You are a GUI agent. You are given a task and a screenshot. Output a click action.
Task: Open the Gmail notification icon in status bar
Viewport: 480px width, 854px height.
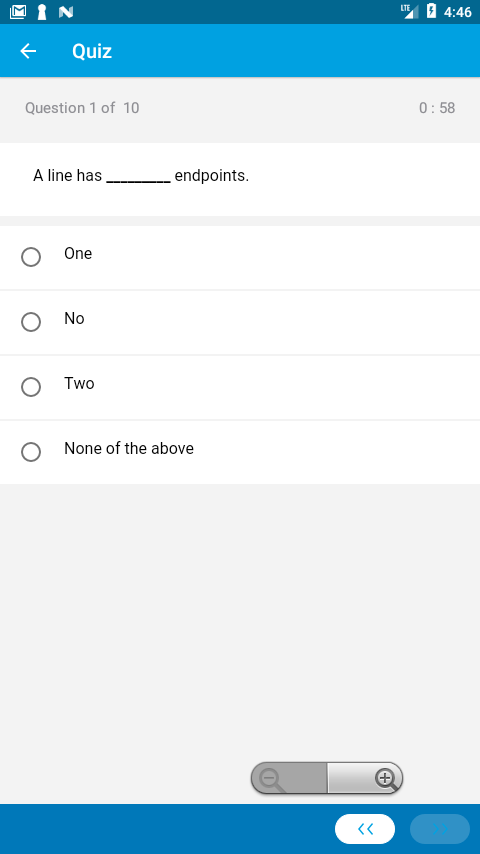pos(18,11)
